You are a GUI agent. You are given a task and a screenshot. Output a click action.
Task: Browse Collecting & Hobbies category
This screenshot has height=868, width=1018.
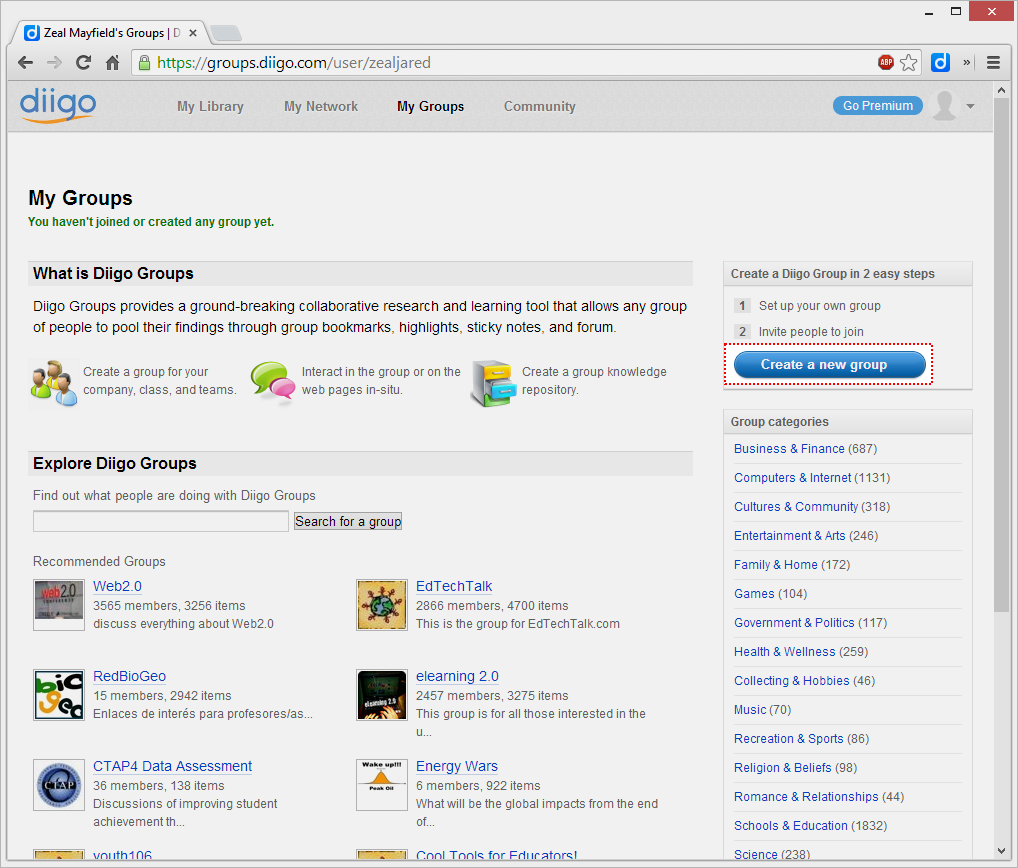[x=791, y=681]
